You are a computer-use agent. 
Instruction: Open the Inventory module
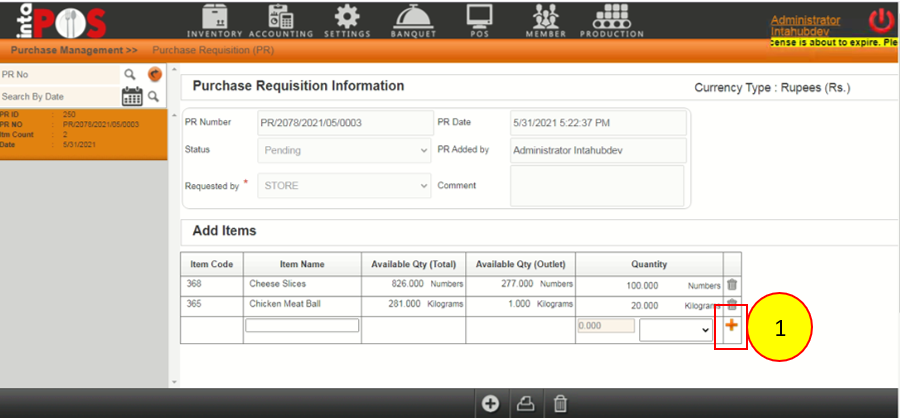point(222,20)
